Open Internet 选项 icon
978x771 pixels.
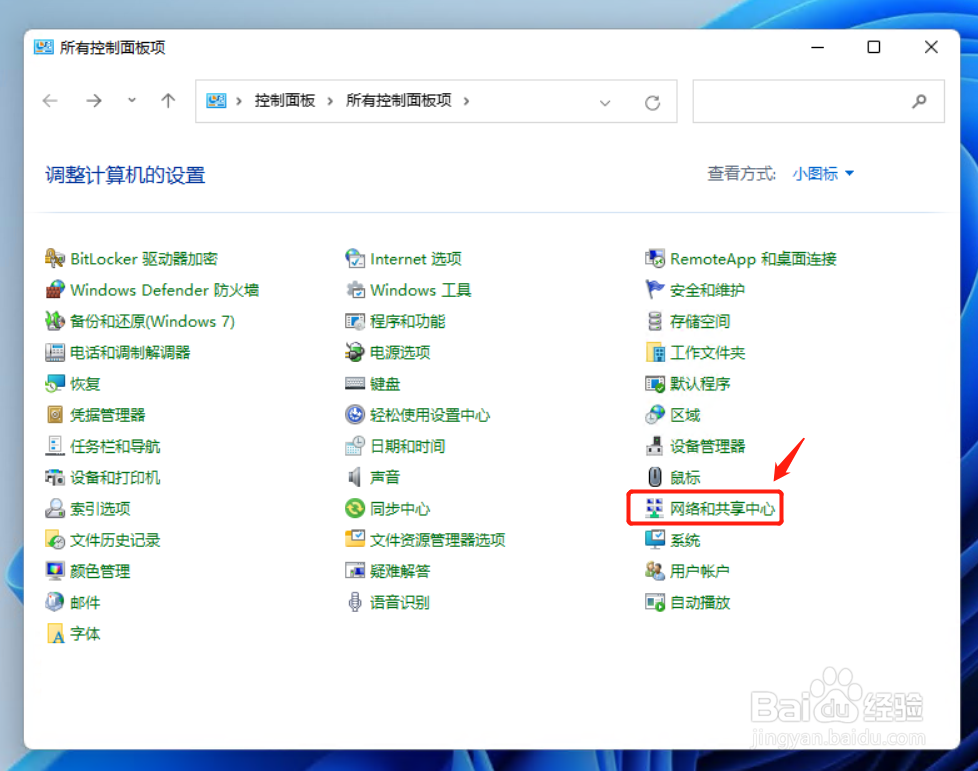(355, 258)
